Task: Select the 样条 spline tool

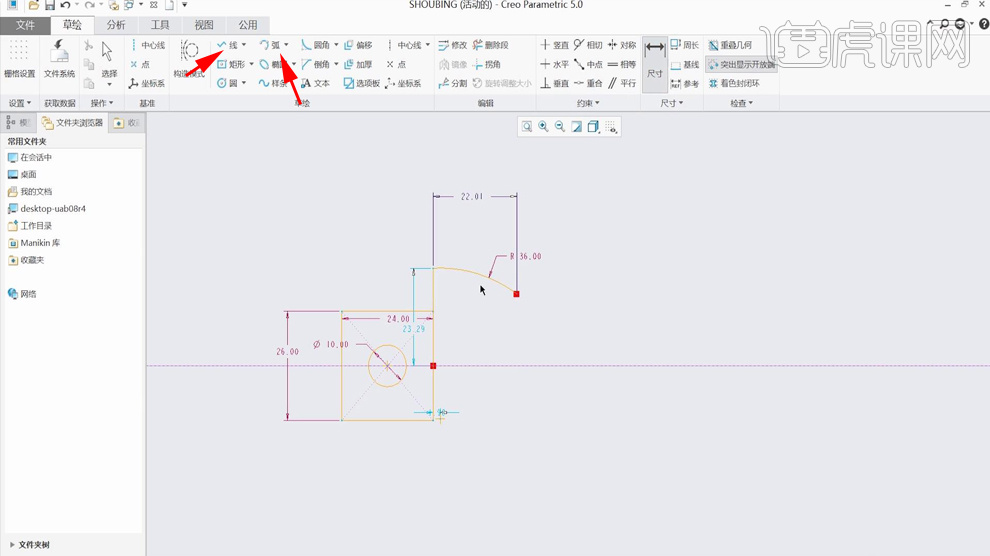Action: (x=273, y=83)
